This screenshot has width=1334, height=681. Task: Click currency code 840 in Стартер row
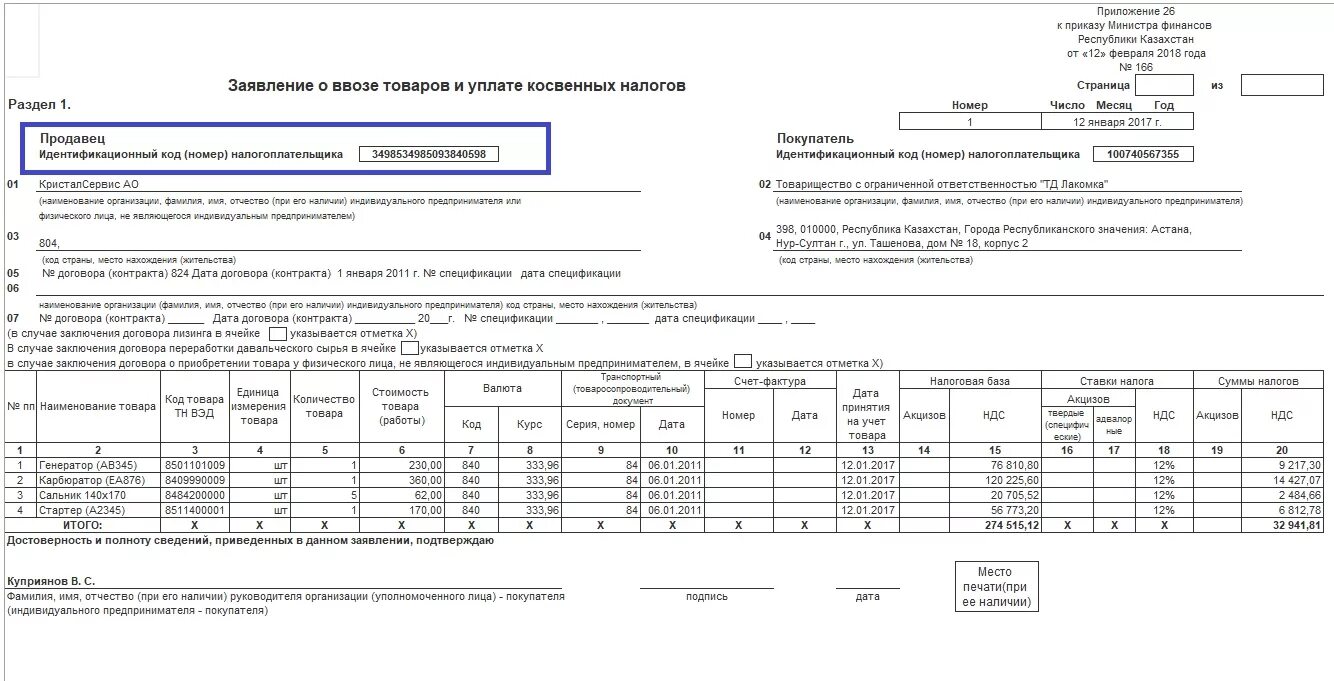(471, 510)
